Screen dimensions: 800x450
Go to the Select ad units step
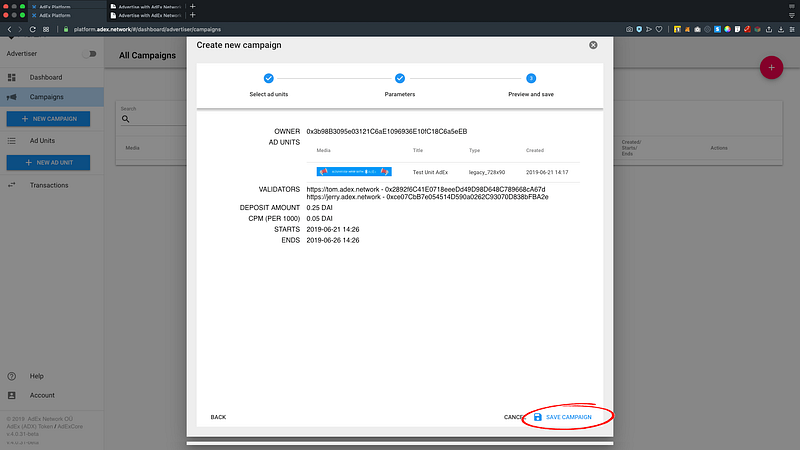[x=268, y=84]
